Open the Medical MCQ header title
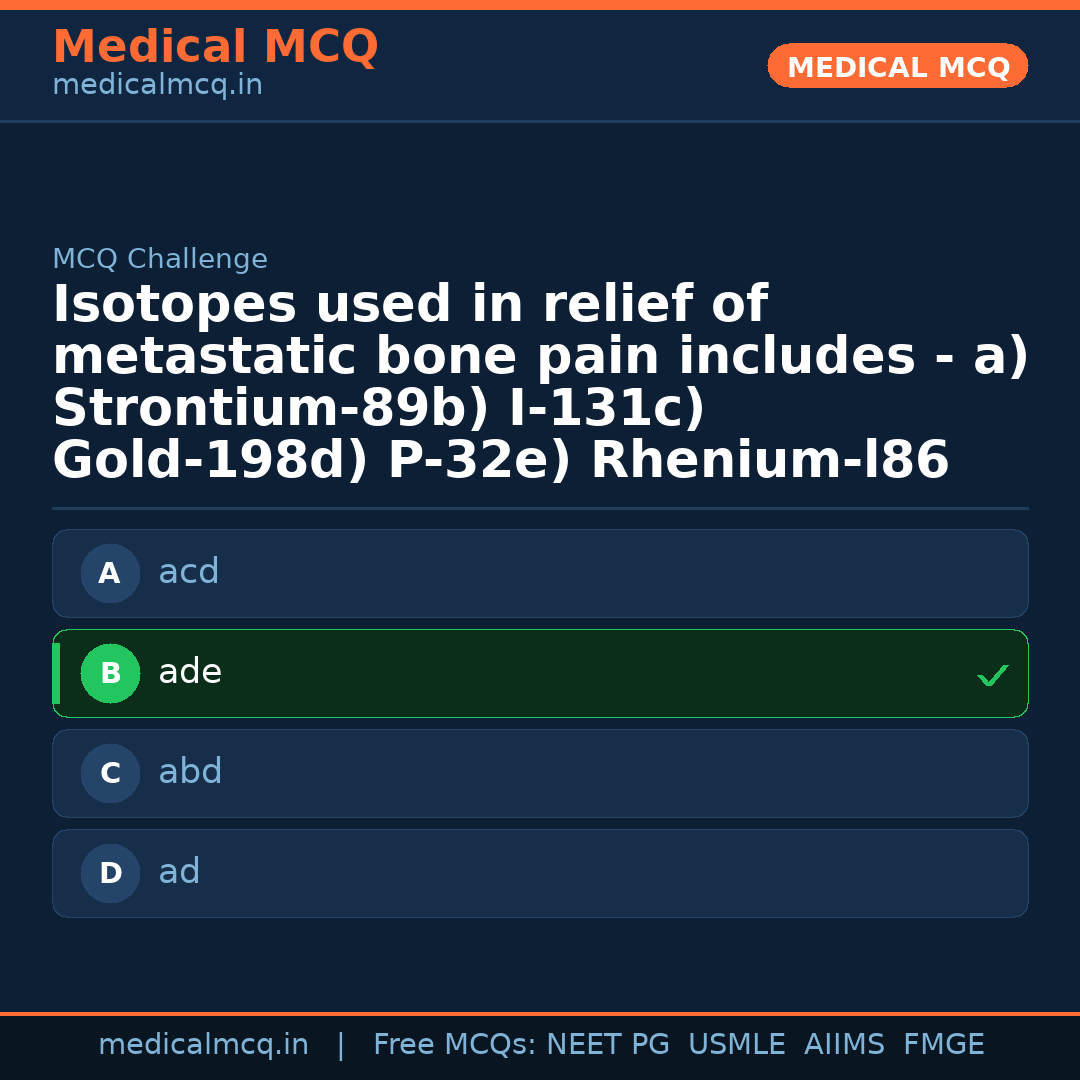The width and height of the screenshot is (1080, 1080). 215,47
